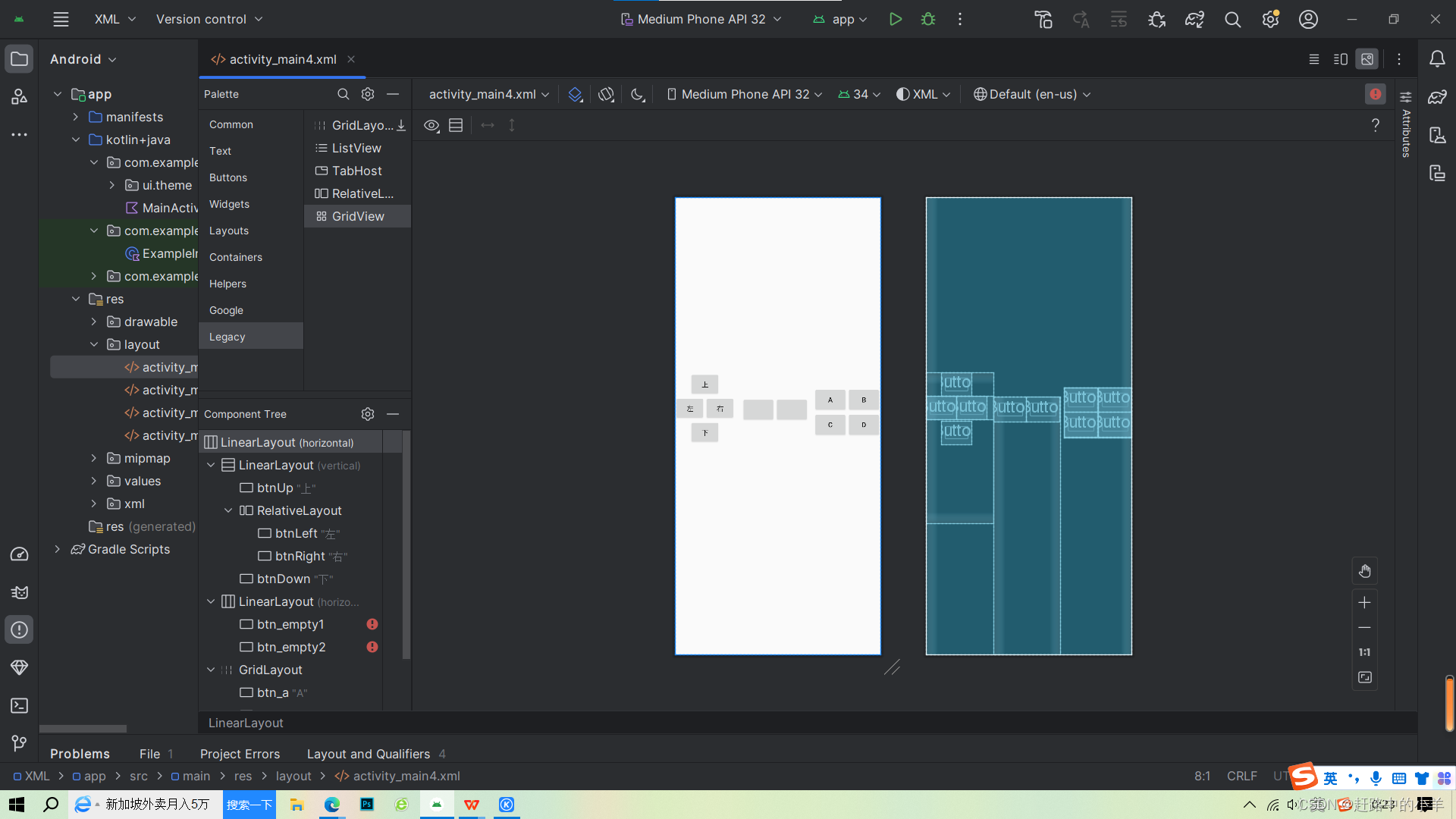1456x819 pixels.
Task: Change orientation with the rotate icon
Action: [606, 94]
